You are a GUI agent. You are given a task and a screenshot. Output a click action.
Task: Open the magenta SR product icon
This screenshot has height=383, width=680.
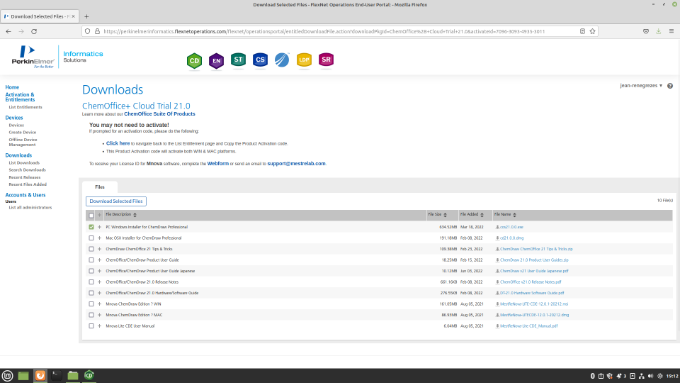click(x=326, y=60)
